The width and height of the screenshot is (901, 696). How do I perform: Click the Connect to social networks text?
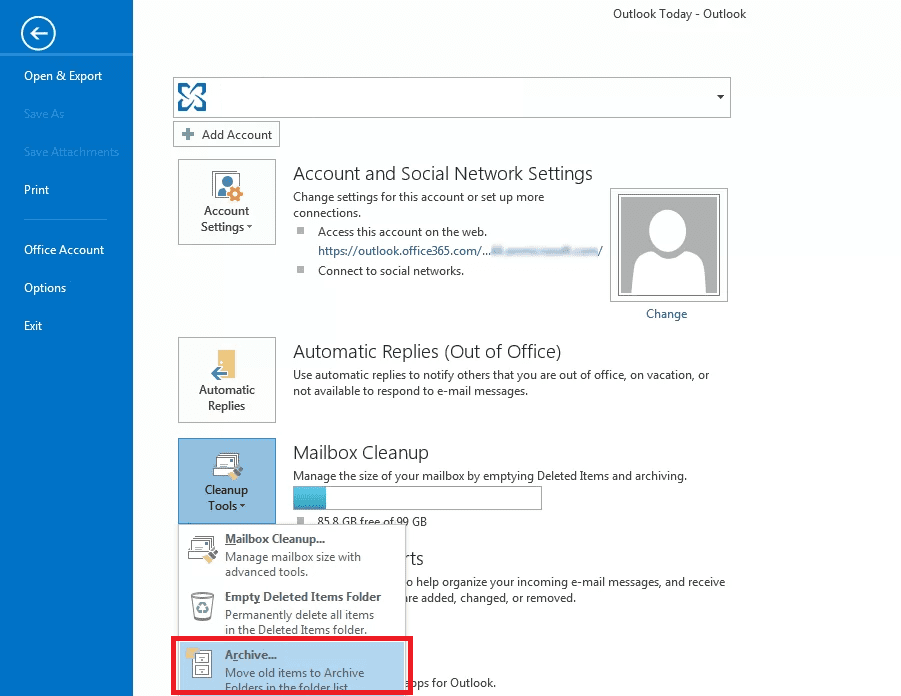click(x=391, y=271)
